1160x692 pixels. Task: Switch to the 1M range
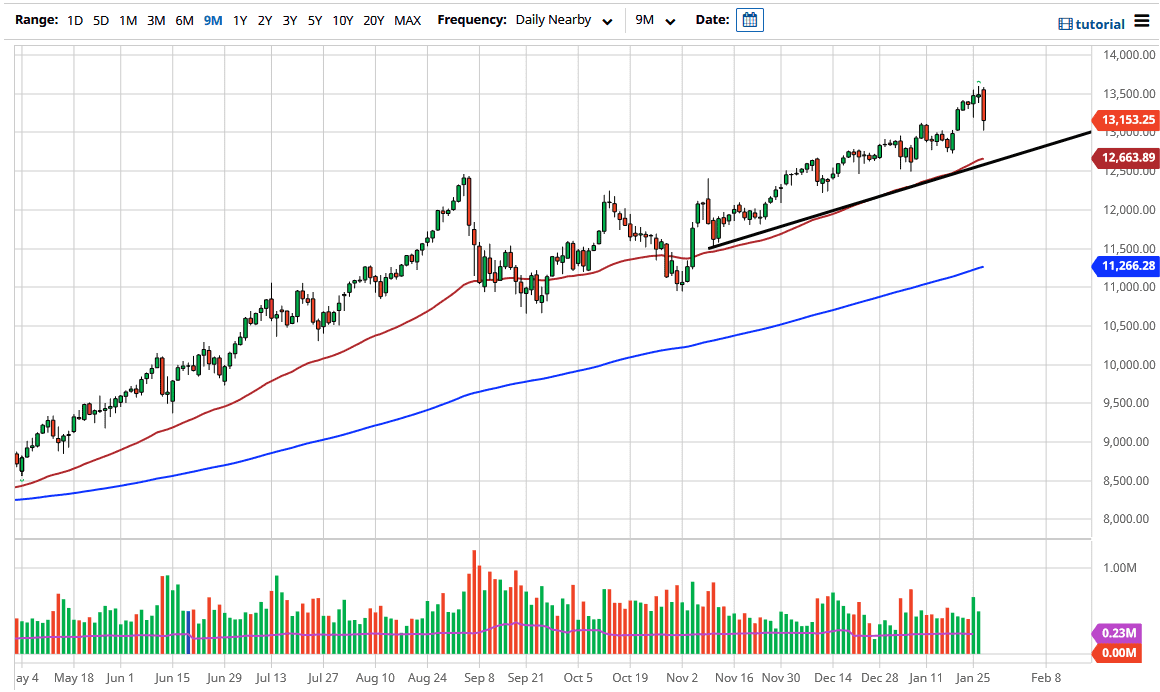click(x=127, y=19)
